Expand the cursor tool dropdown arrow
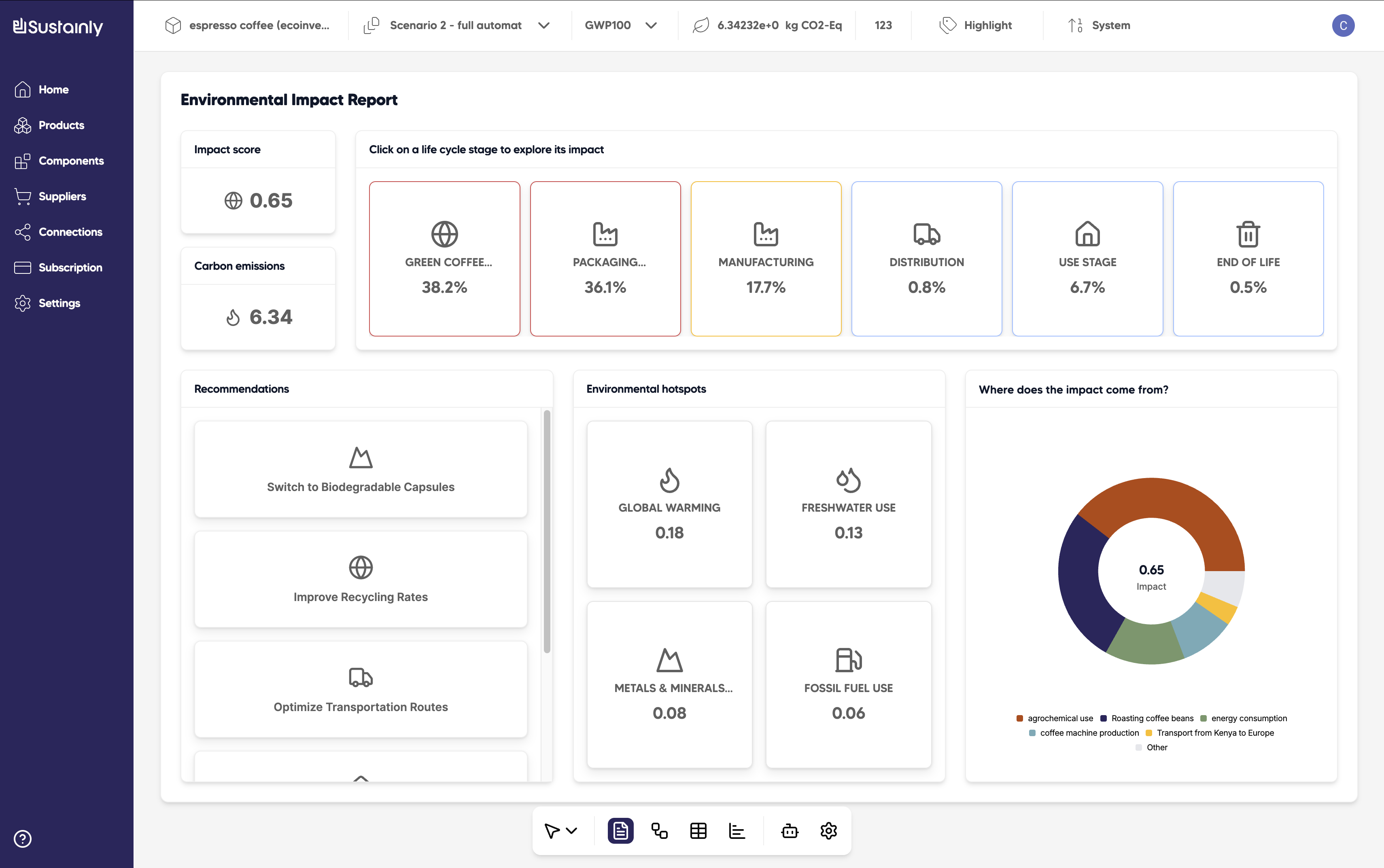The height and width of the screenshot is (868, 1384). (571, 831)
